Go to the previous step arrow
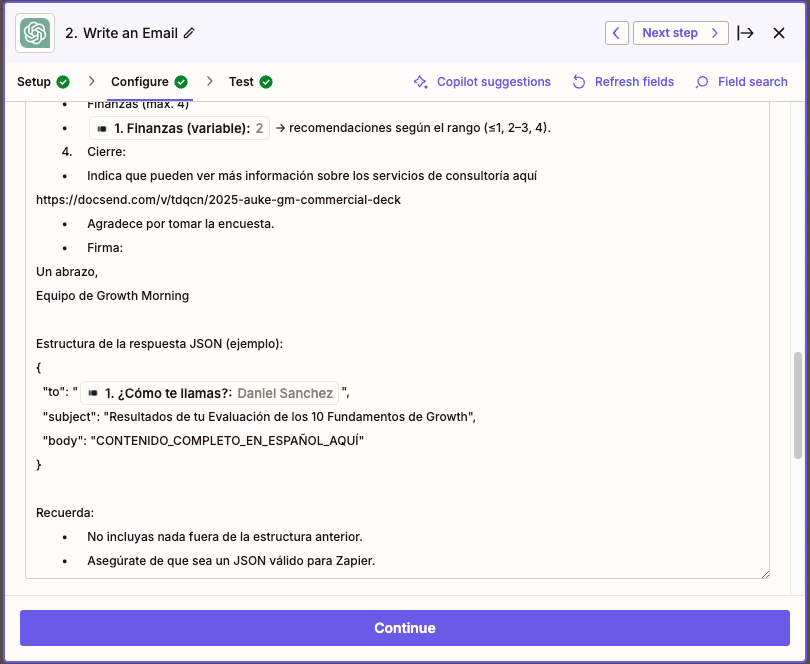The image size is (810, 664). pyautogui.click(x=616, y=33)
